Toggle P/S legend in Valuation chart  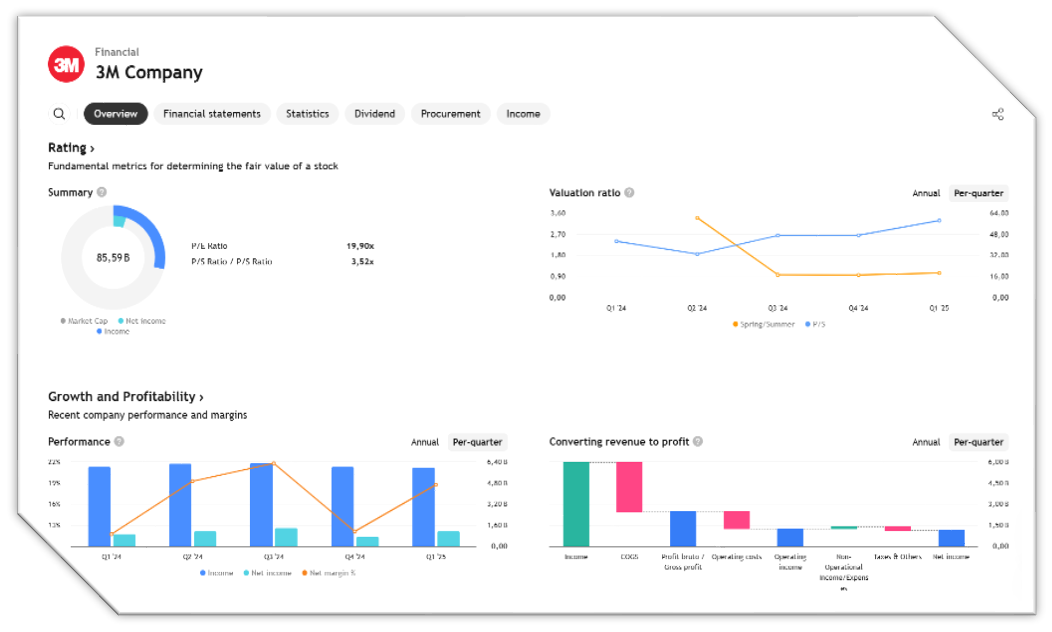(x=815, y=324)
